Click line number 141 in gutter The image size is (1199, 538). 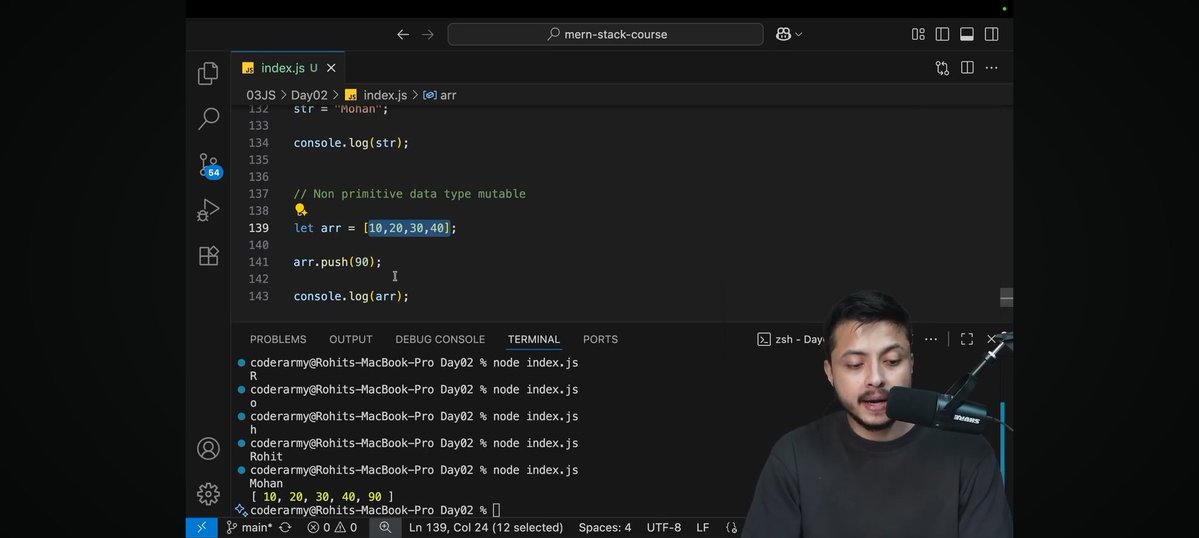tap(258, 262)
